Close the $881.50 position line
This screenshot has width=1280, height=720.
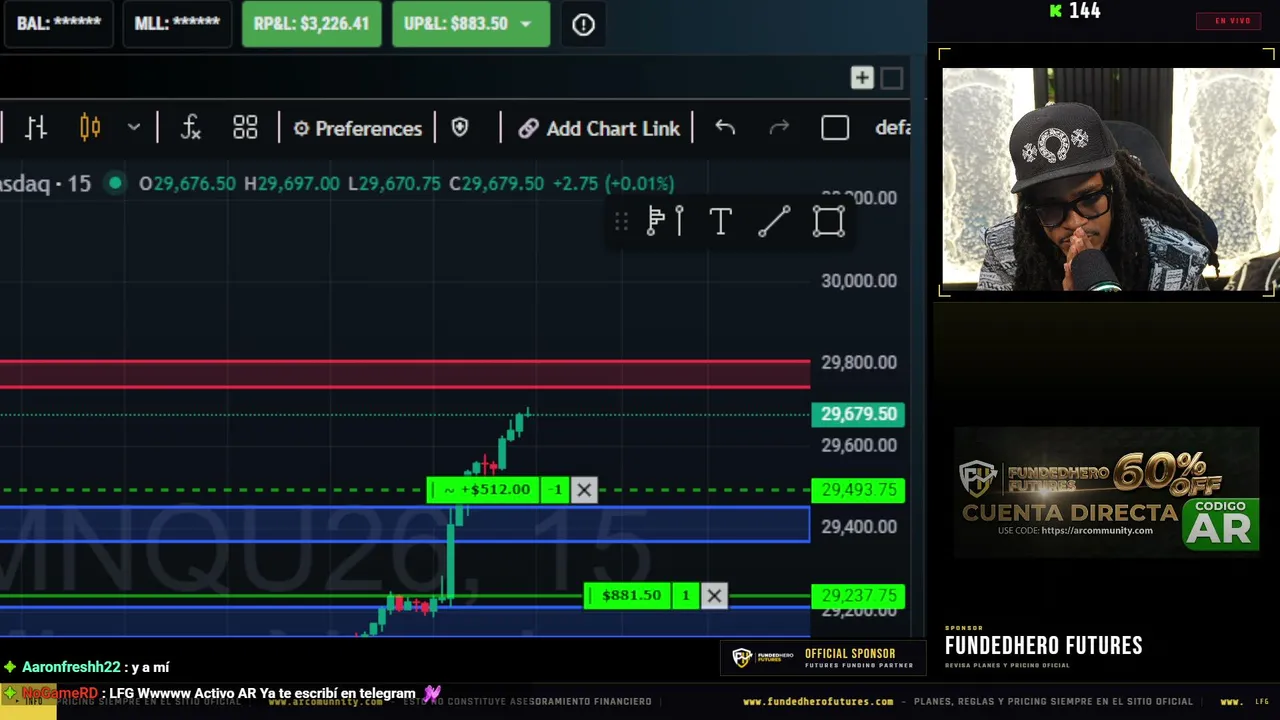[x=714, y=596]
